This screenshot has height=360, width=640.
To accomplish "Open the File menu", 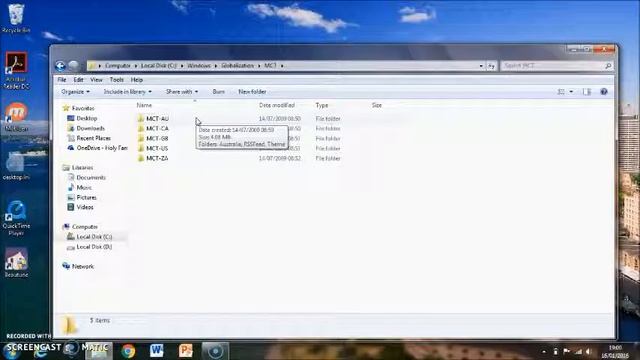I will click(62, 80).
